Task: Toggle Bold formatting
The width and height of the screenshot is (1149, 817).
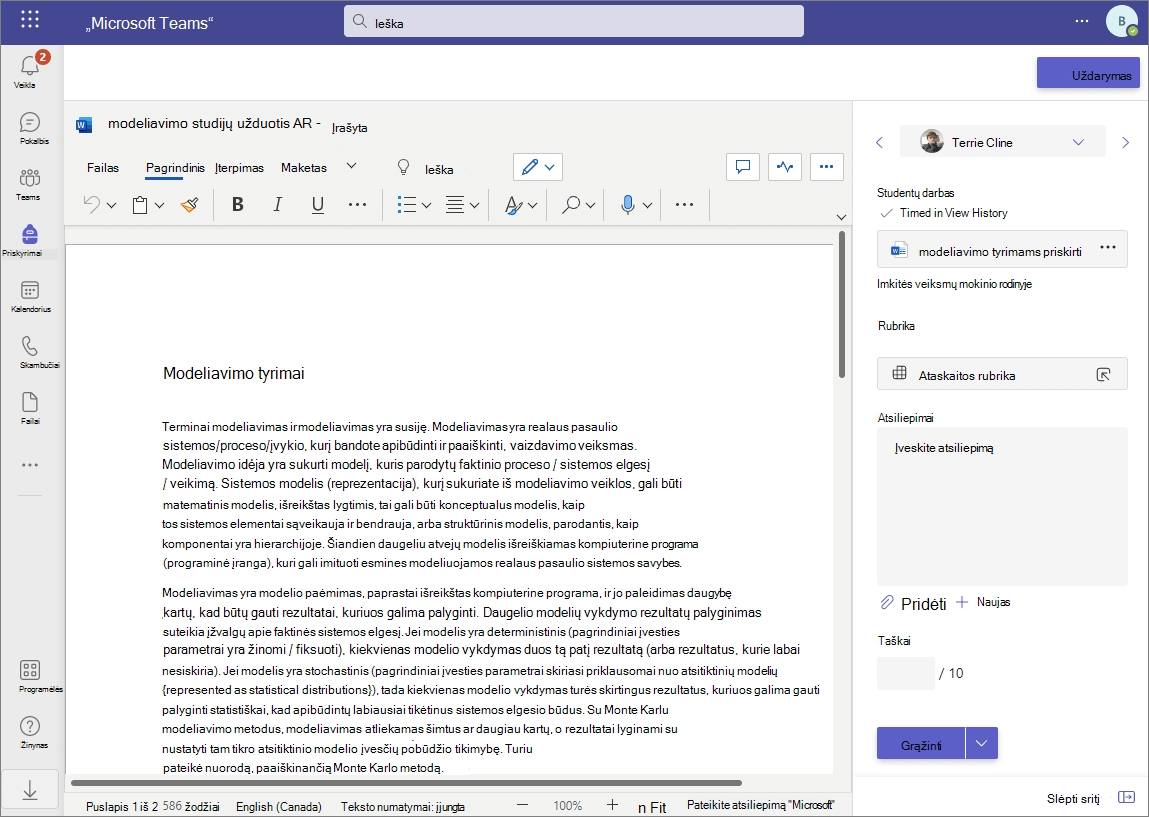Action: (237, 204)
